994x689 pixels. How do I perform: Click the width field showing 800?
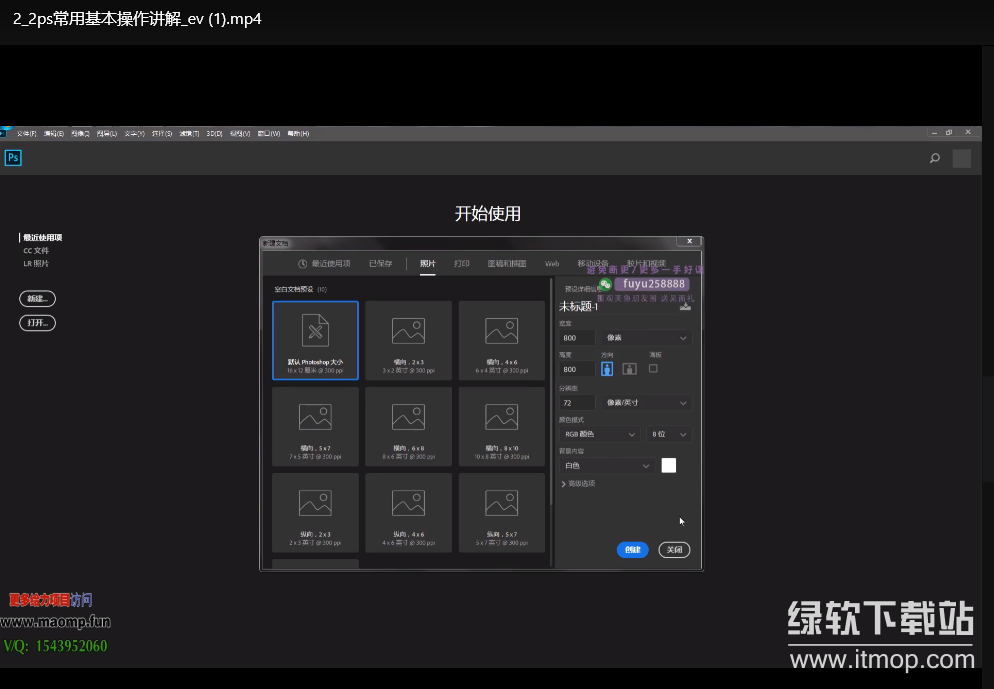point(578,338)
